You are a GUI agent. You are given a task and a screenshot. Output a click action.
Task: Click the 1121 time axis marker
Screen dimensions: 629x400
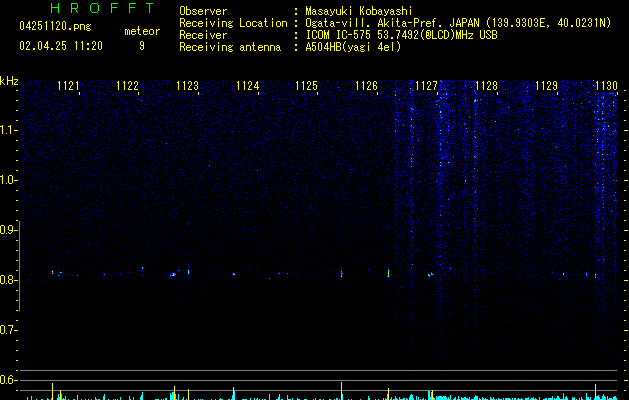coord(68,86)
